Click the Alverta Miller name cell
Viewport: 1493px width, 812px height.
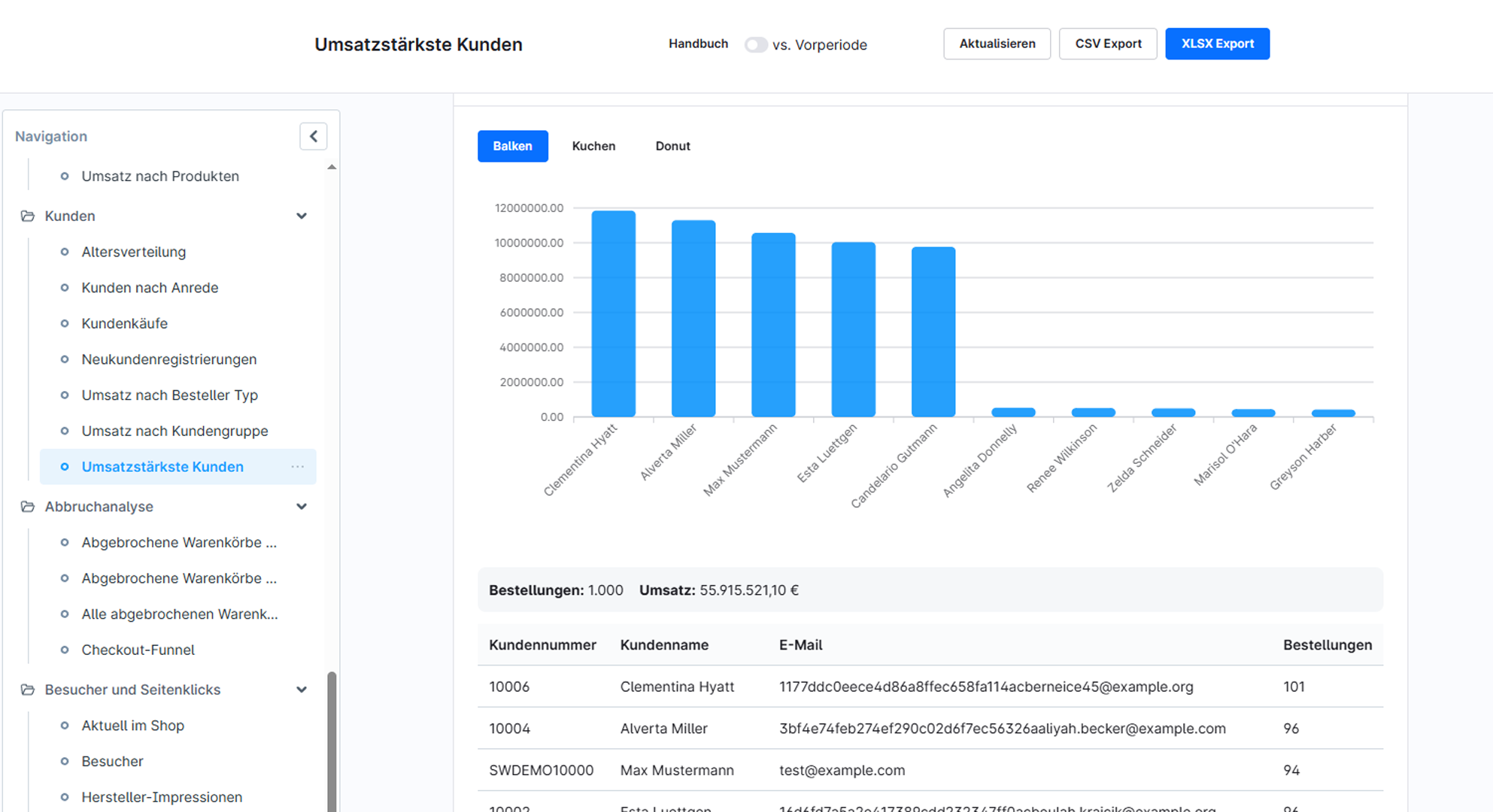pyautogui.click(x=663, y=729)
